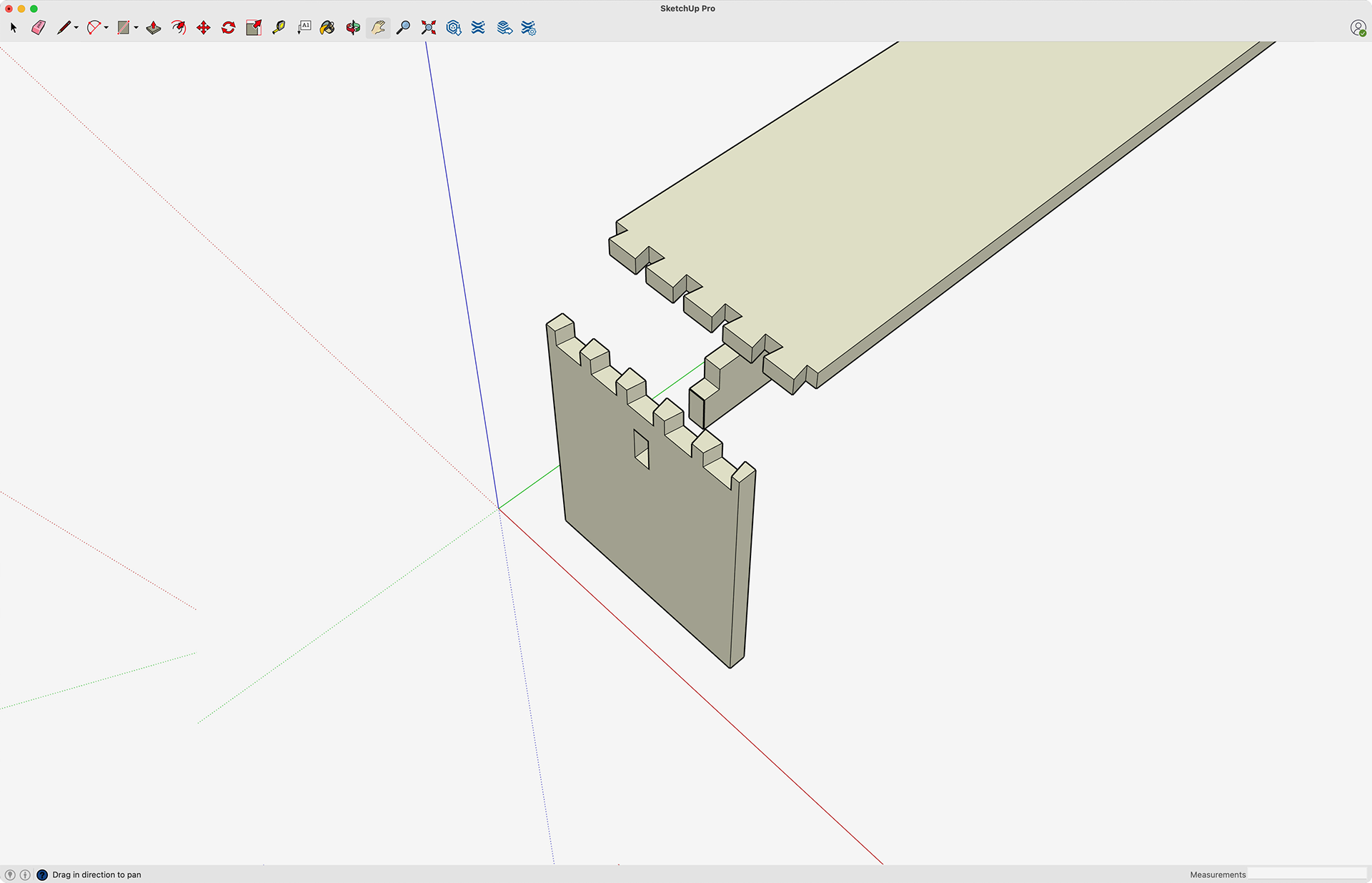Toggle the Pan hand tool
The height and width of the screenshot is (883, 1372).
click(x=378, y=28)
